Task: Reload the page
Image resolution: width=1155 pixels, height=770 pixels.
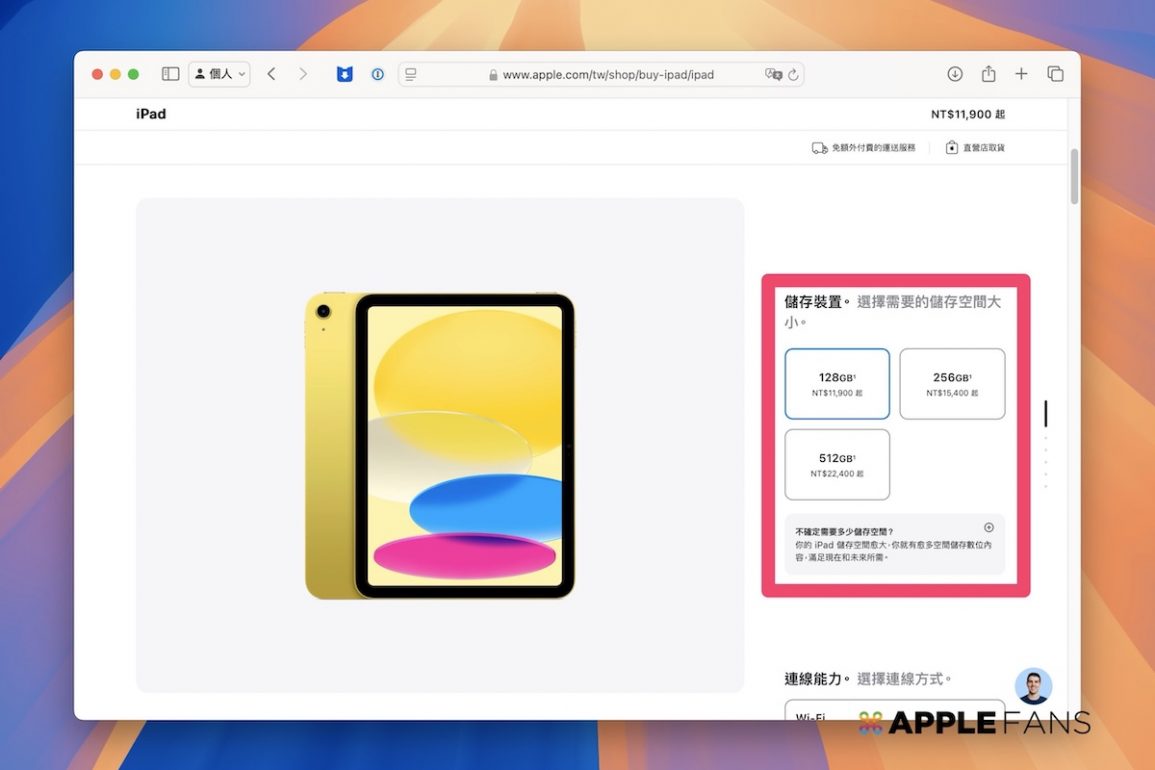Action: click(793, 74)
